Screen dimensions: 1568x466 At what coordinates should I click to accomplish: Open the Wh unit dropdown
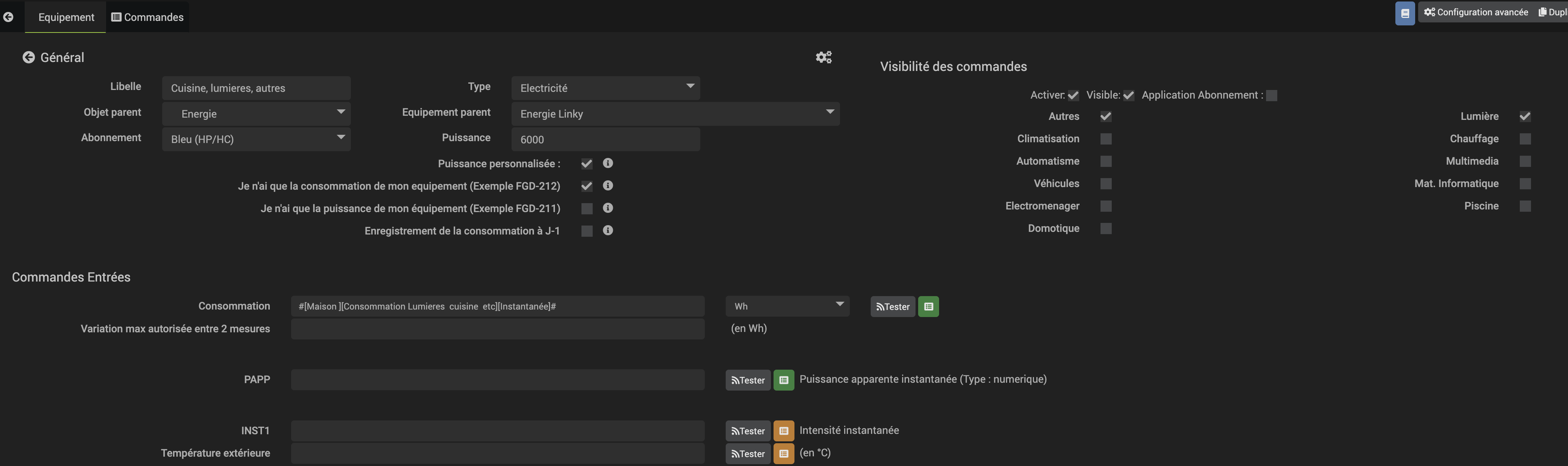(787, 307)
